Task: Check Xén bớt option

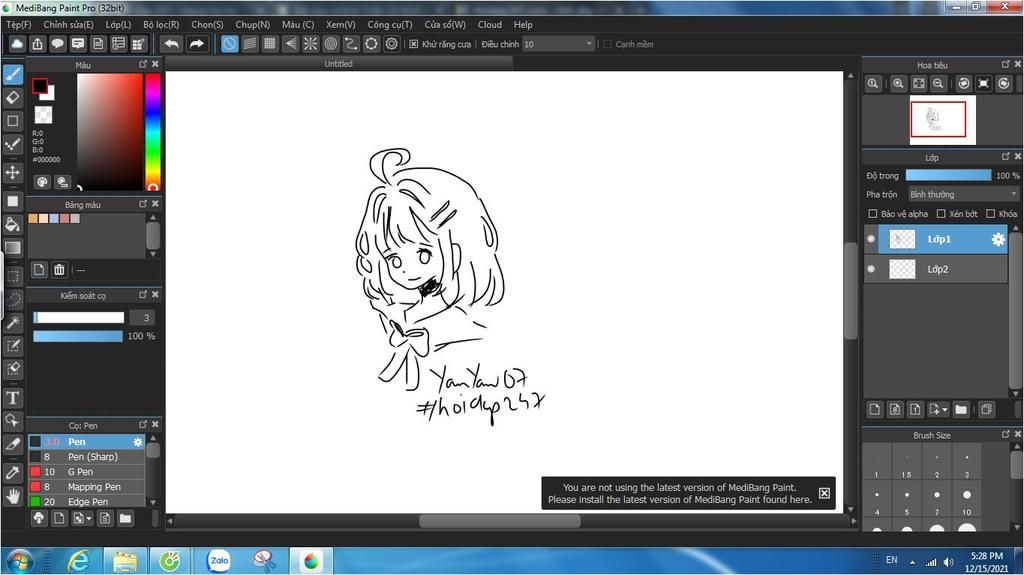Action: pos(941,214)
